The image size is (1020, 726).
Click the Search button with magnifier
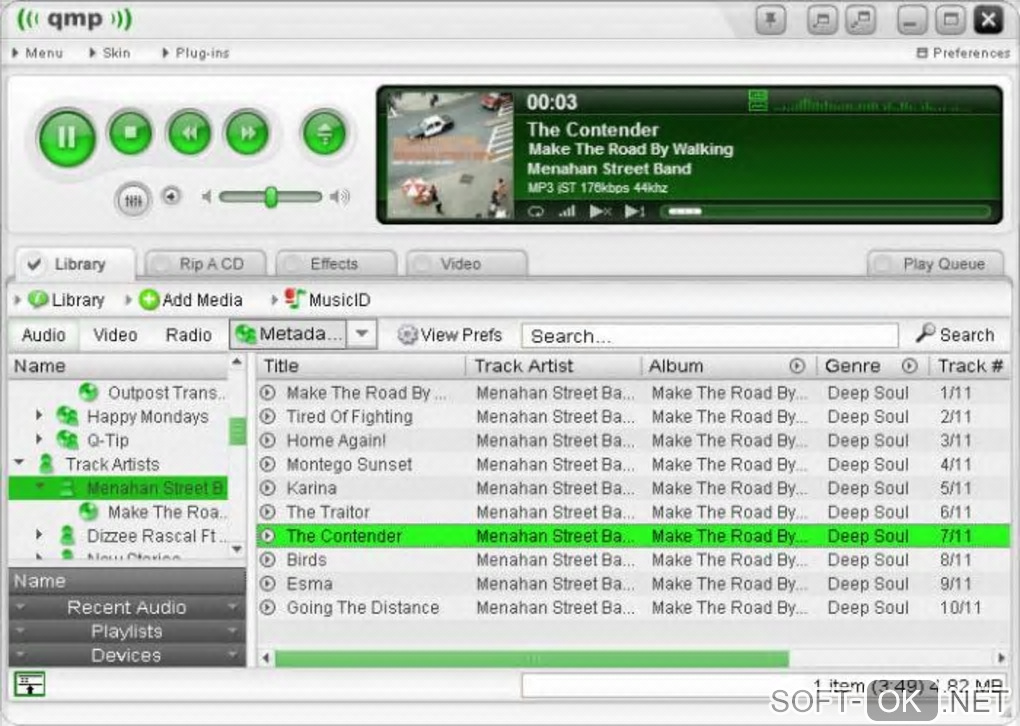click(956, 334)
